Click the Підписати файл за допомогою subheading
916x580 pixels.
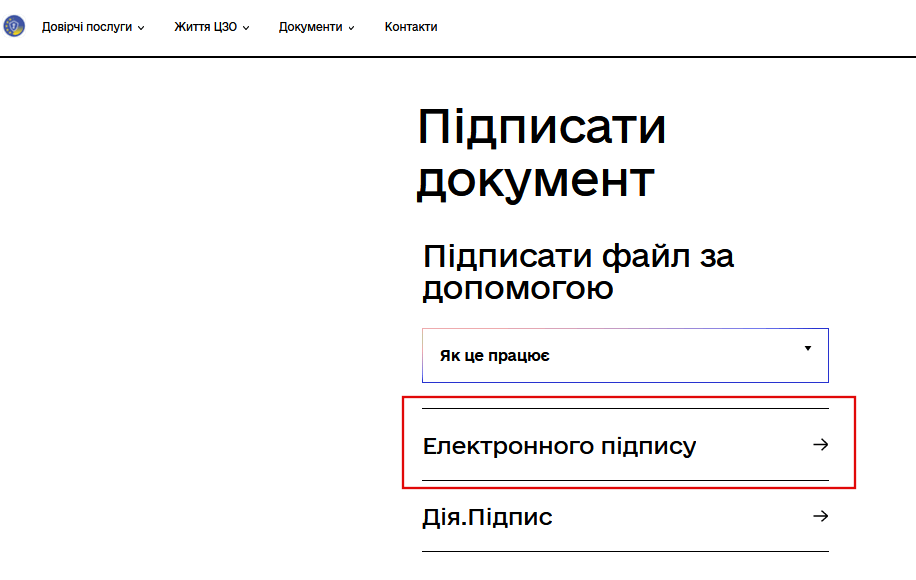[x=578, y=272]
